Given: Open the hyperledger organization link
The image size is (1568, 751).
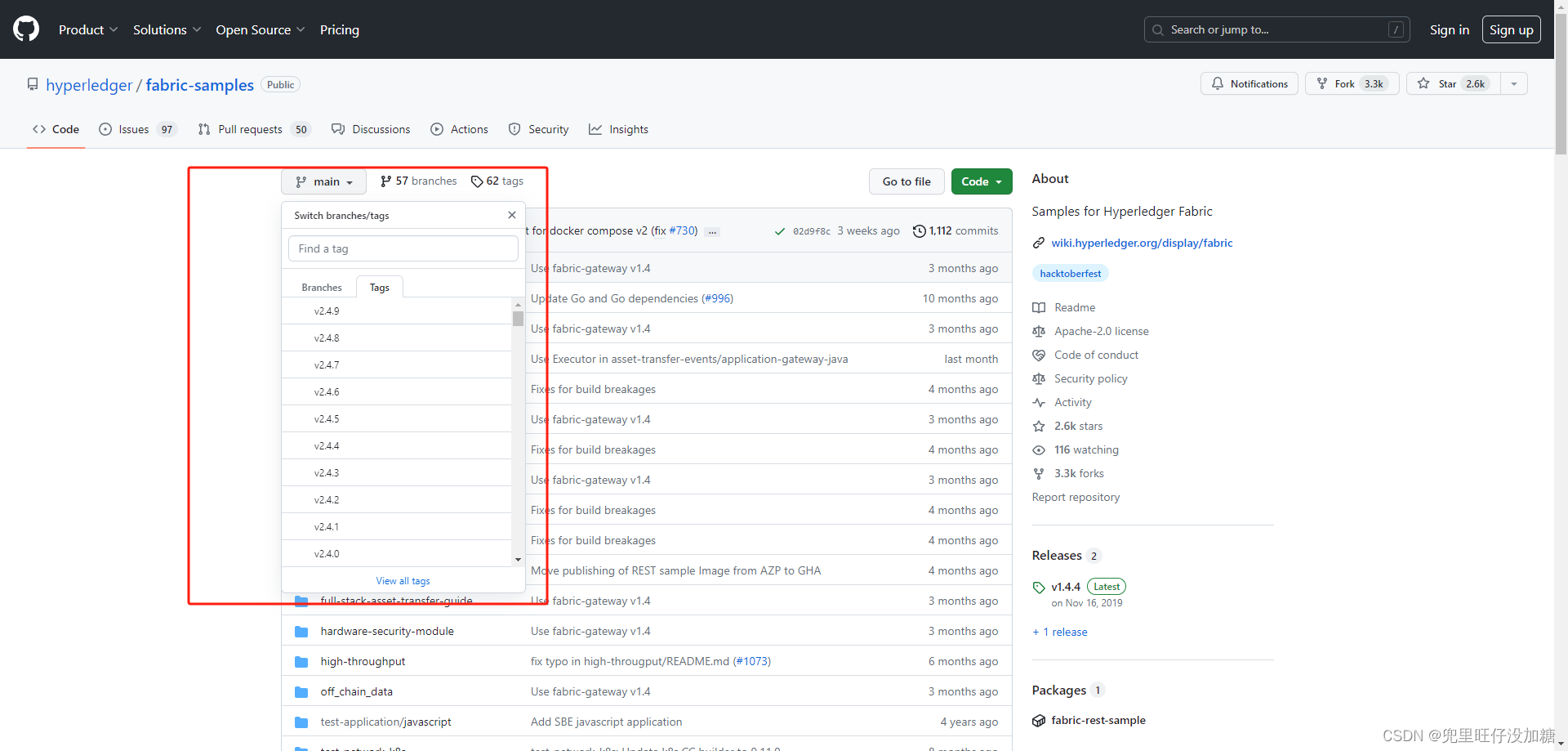Looking at the screenshot, I should [89, 85].
